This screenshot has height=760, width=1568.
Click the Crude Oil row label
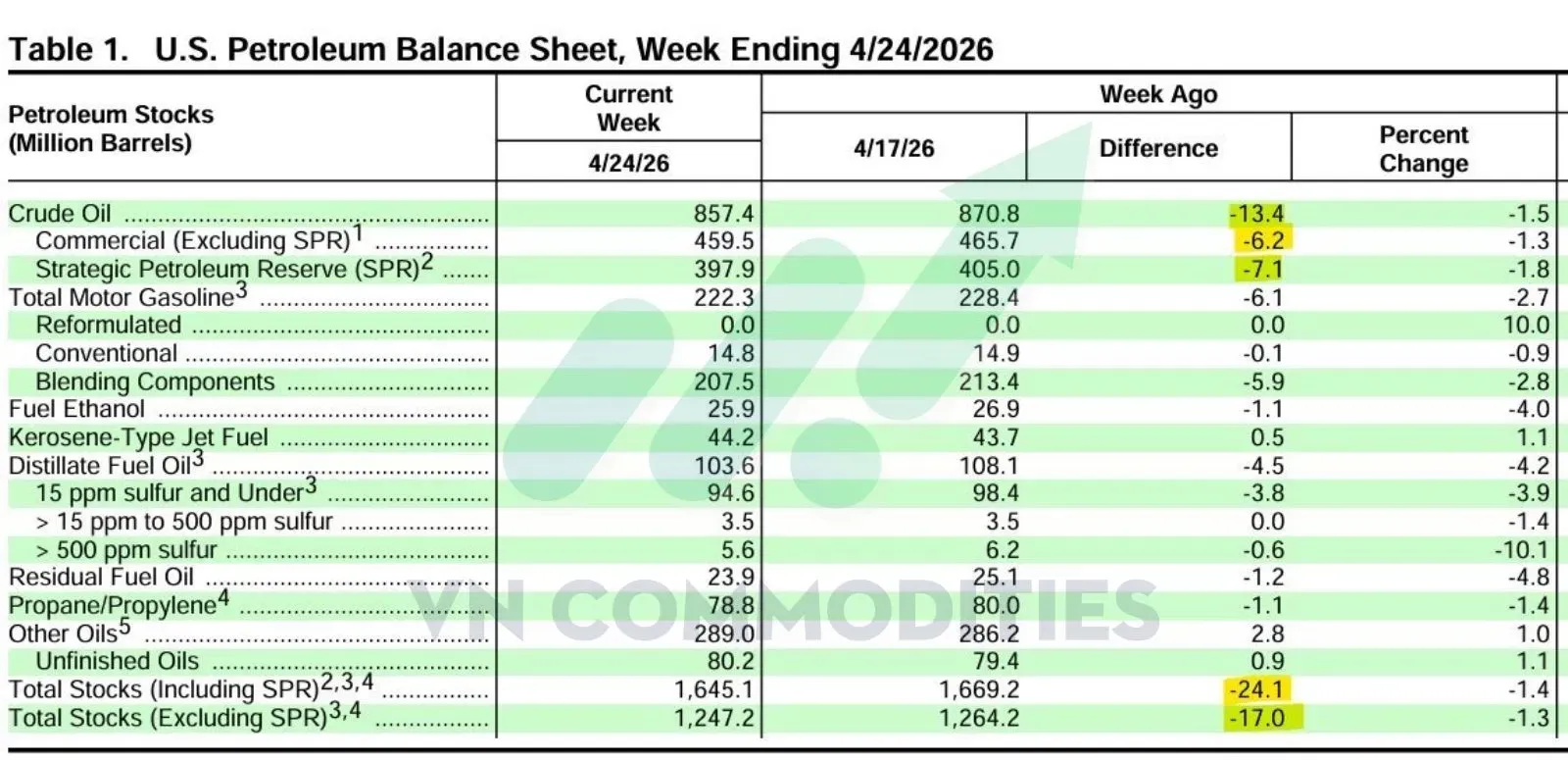[x=60, y=213]
